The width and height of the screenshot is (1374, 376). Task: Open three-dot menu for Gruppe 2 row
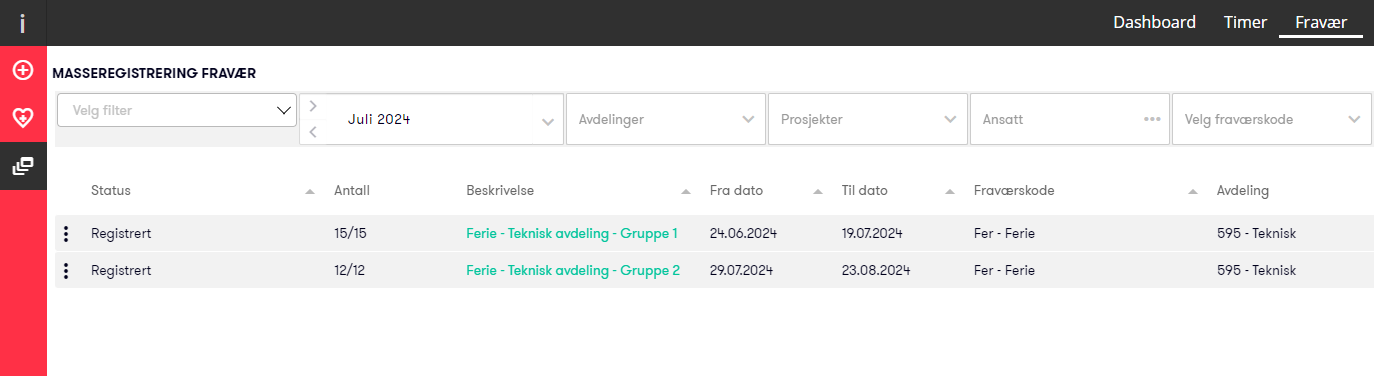66,270
